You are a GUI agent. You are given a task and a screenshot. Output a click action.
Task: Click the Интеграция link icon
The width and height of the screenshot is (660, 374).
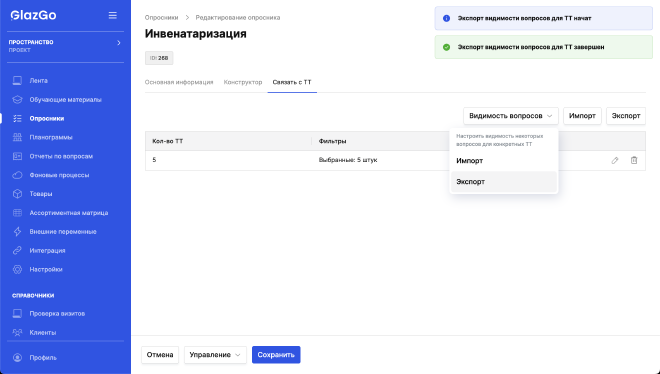tap(17, 250)
